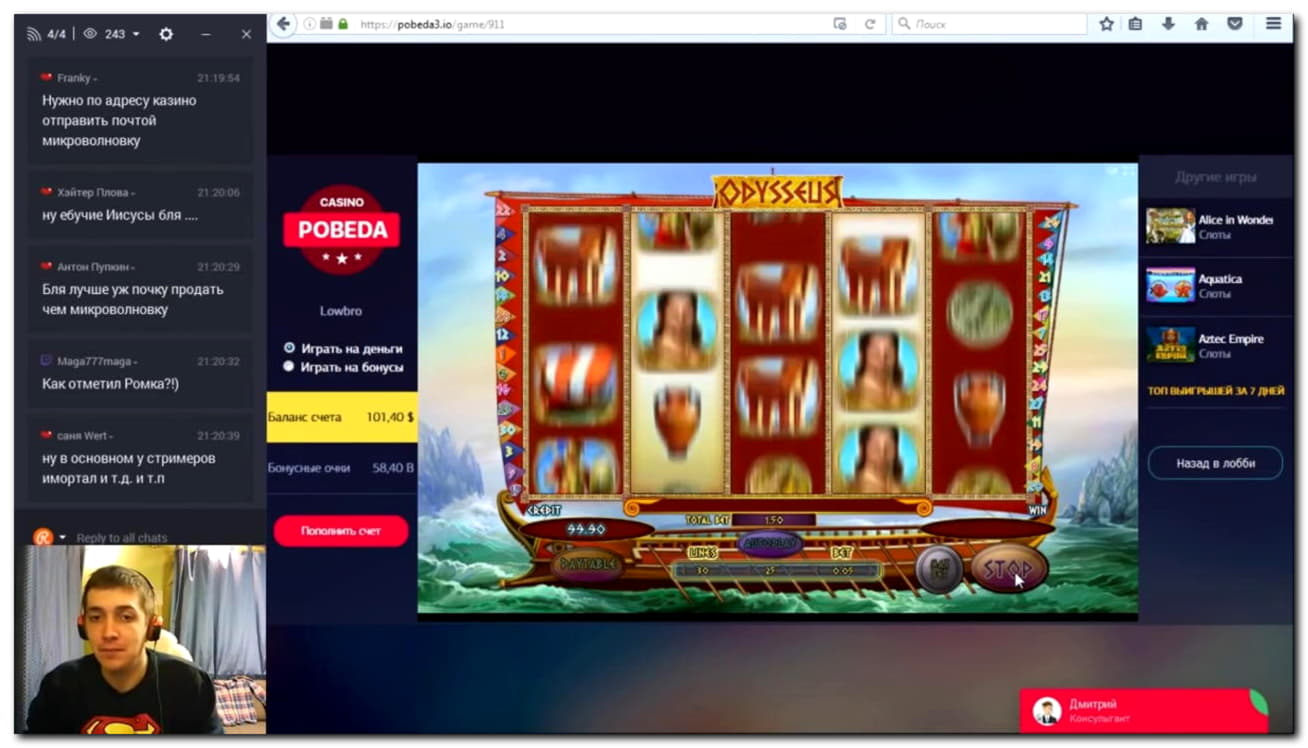Open the PAYTABLE button in the slot
Image resolution: width=1308 pixels, height=748 pixels.
pos(588,565)
